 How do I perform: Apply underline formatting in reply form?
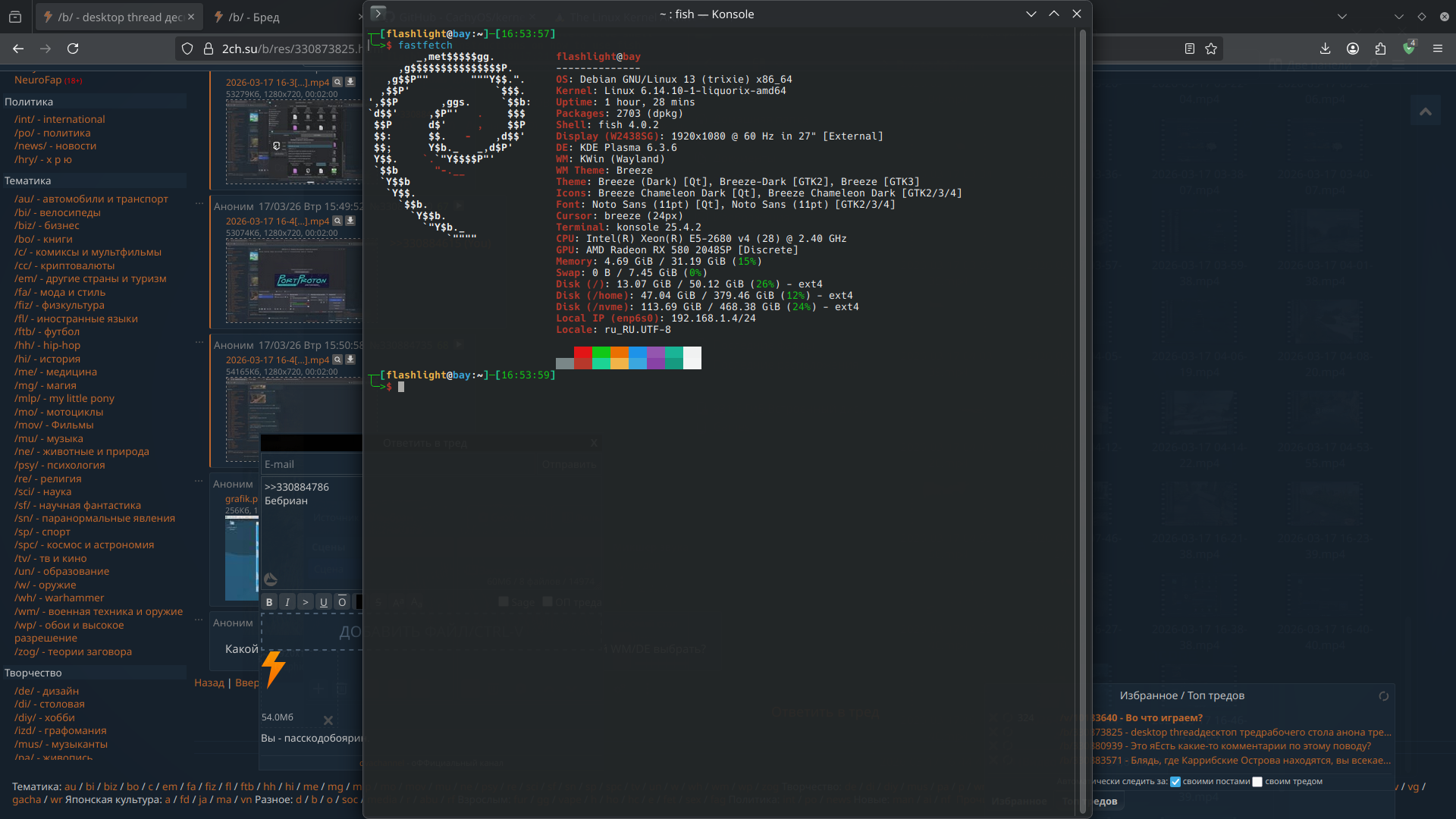tap(324, 602)
